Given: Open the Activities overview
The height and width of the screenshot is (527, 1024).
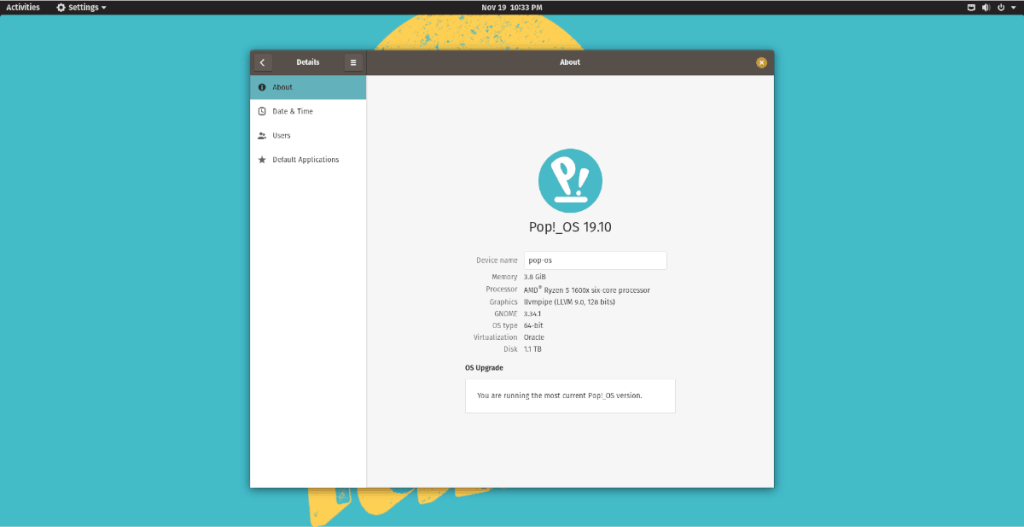Looking at the screenshot, I should pyautogui.click(x=23, y=7).
